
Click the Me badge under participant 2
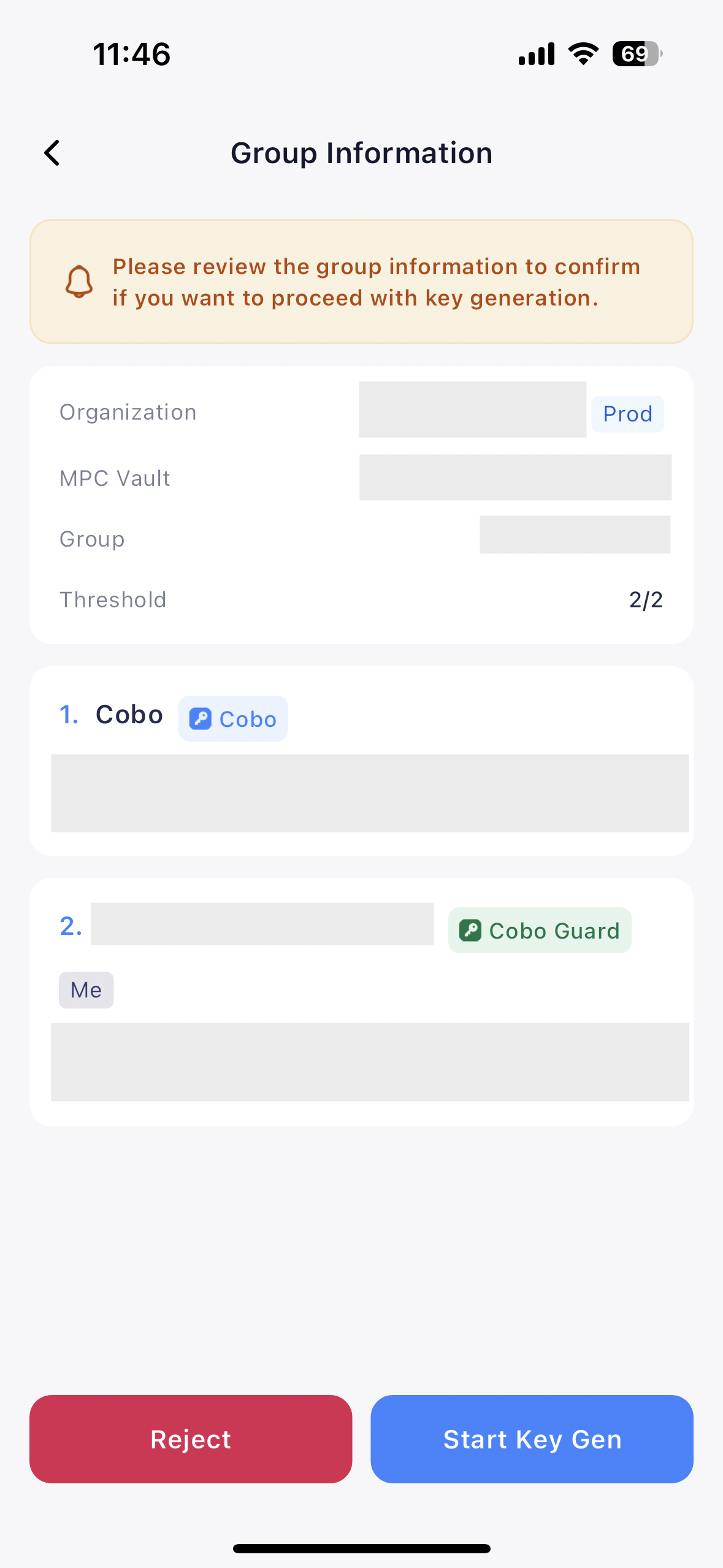click(x=86, y=990)
